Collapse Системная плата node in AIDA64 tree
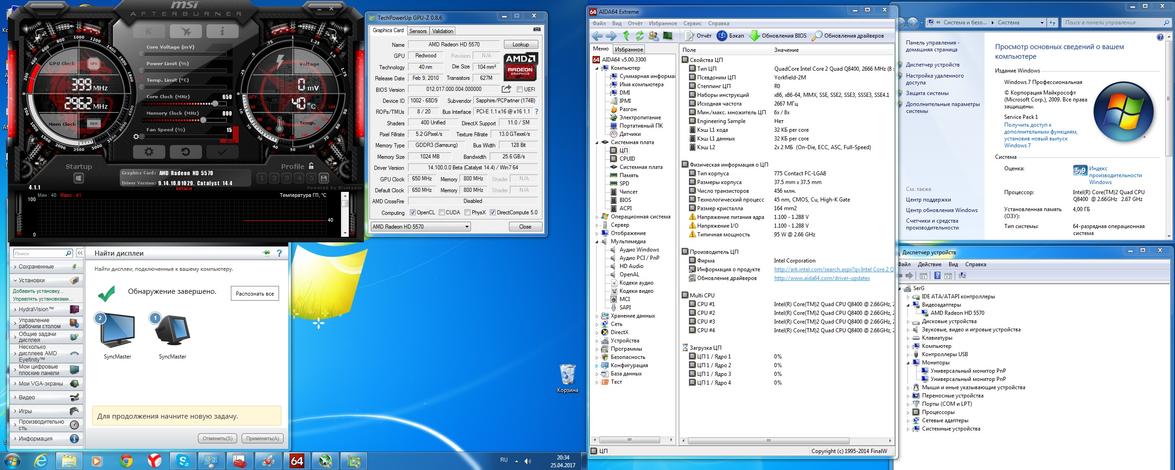 (598, 142)
